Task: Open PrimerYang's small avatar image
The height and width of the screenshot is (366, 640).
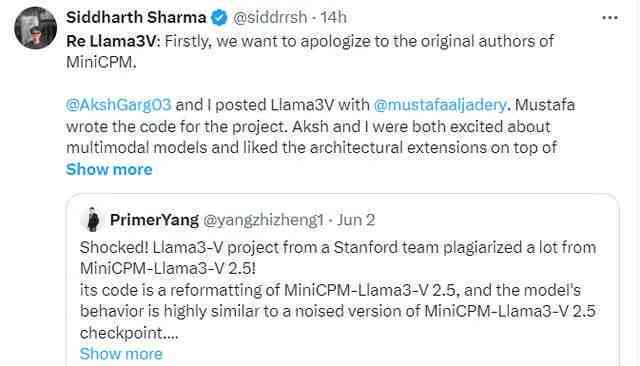Action: (x=93, y=220)
